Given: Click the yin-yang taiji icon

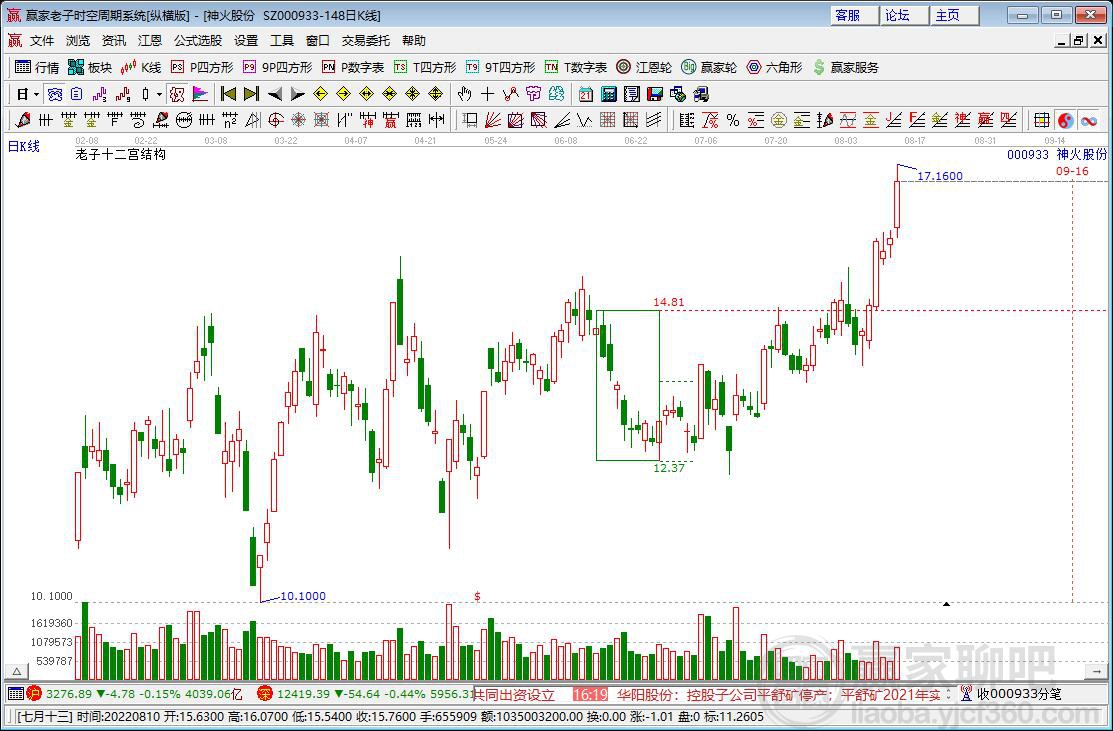Looking at the screenshot, I should point(1065,120).
